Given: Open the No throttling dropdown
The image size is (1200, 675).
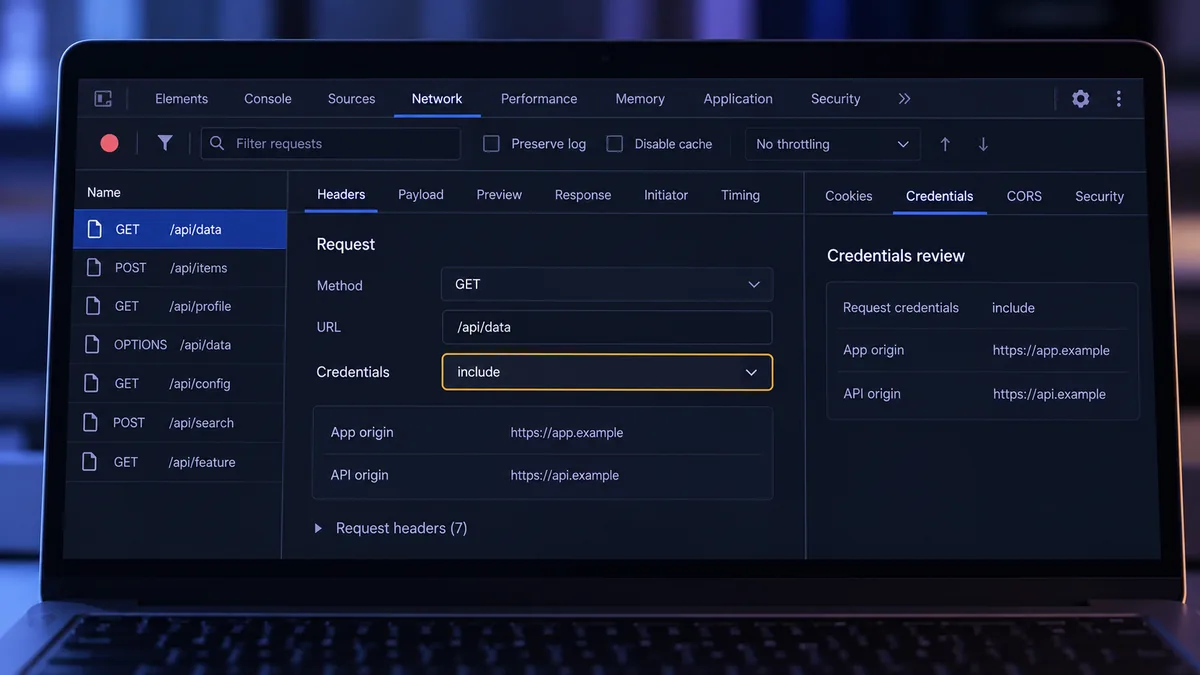Looking at the screenshot, I should point(833,144).
